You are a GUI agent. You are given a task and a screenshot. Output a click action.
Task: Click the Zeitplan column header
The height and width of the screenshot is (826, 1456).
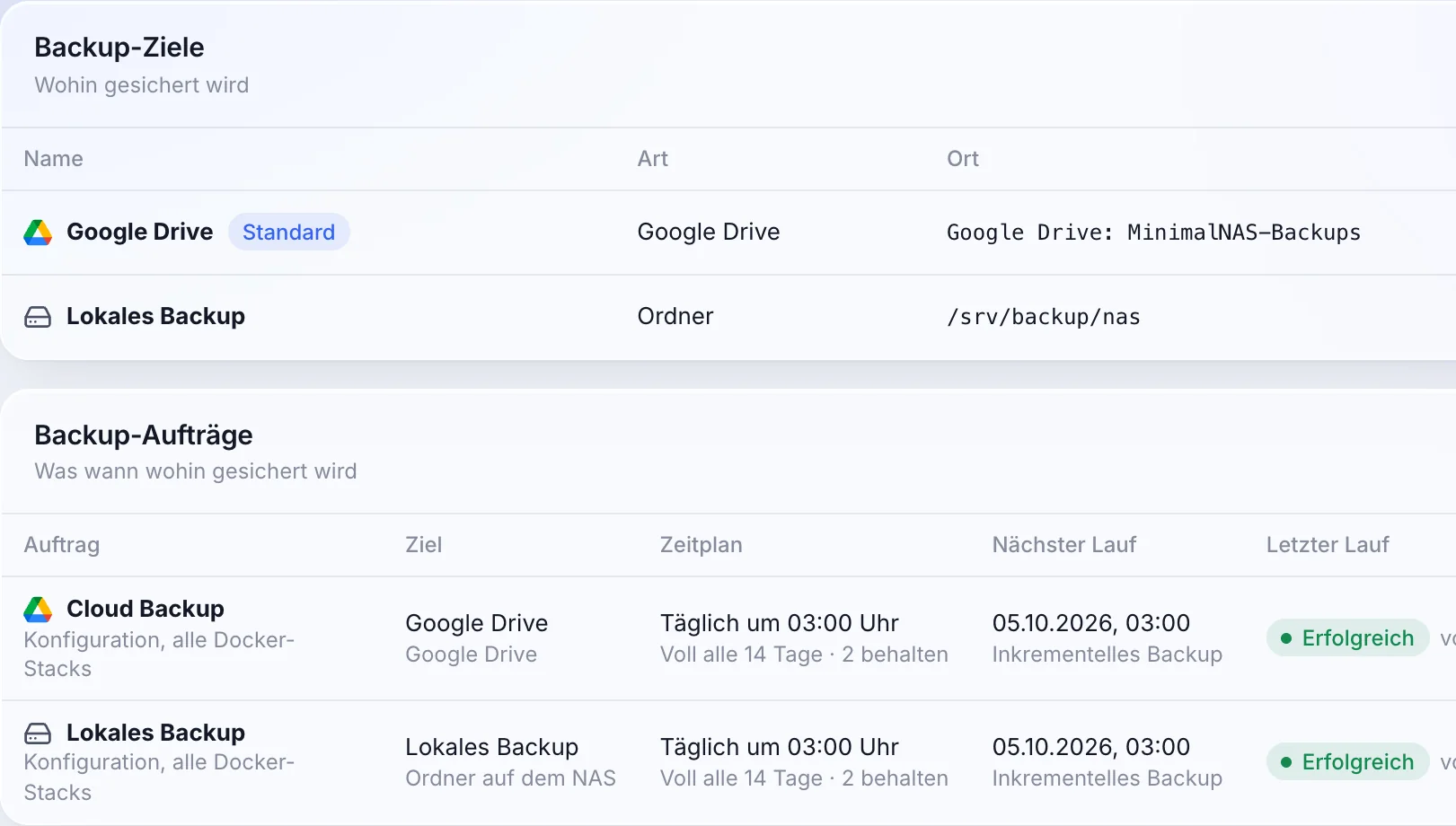coord(702,545)
